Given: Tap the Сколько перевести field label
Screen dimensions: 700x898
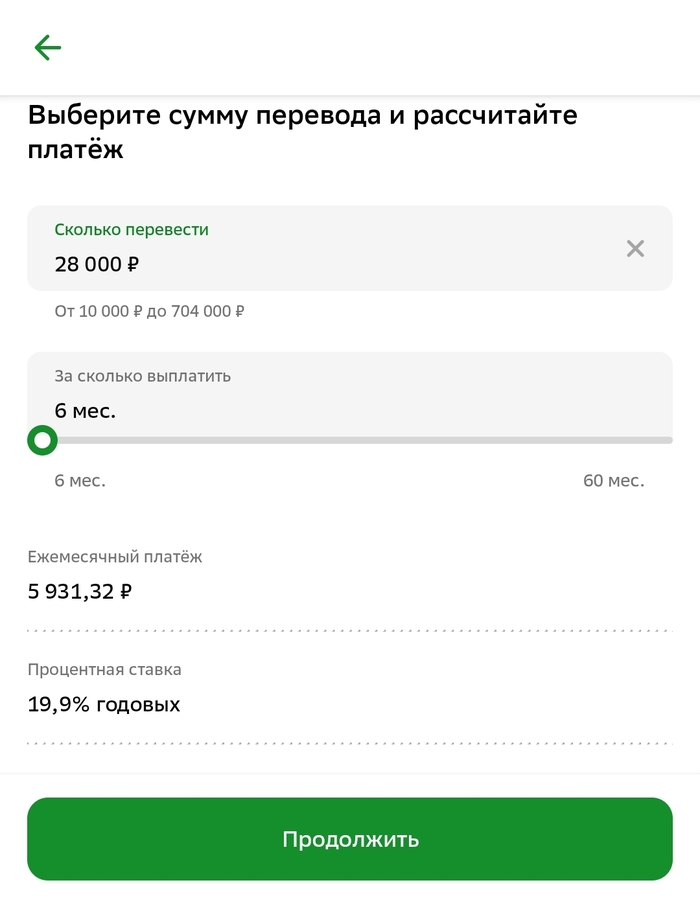Looking at the screenshot, I should [x=131, y=229].
